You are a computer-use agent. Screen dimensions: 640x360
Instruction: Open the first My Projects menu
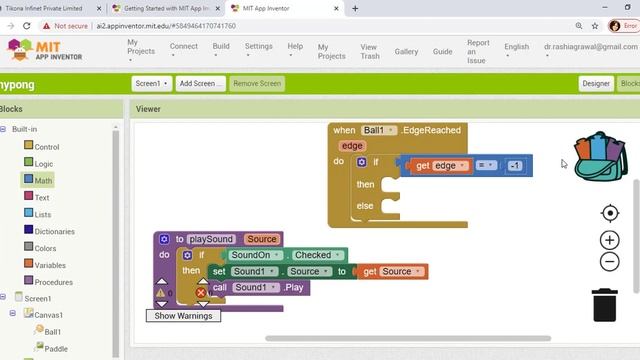(141, 51)
